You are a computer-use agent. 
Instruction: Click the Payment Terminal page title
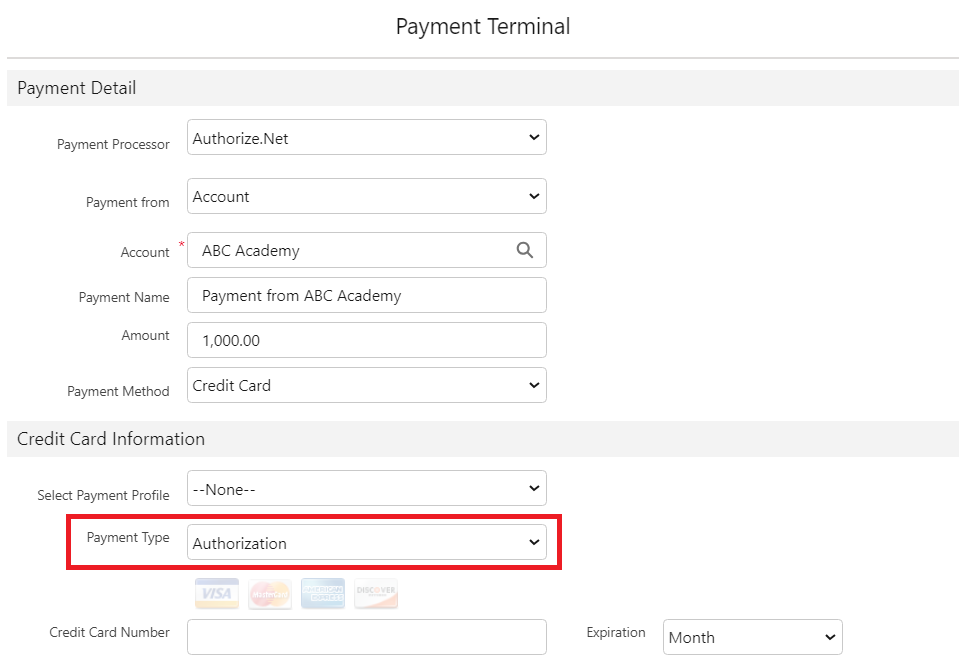click(x=483, y=27)
